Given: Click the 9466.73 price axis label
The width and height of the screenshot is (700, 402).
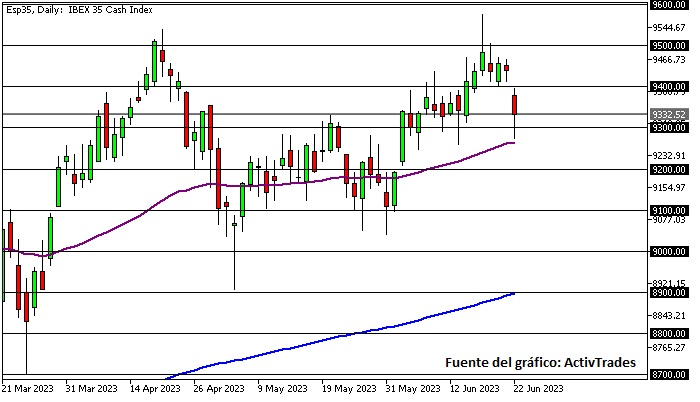Looking at the screenshot, I should point(668,60).
